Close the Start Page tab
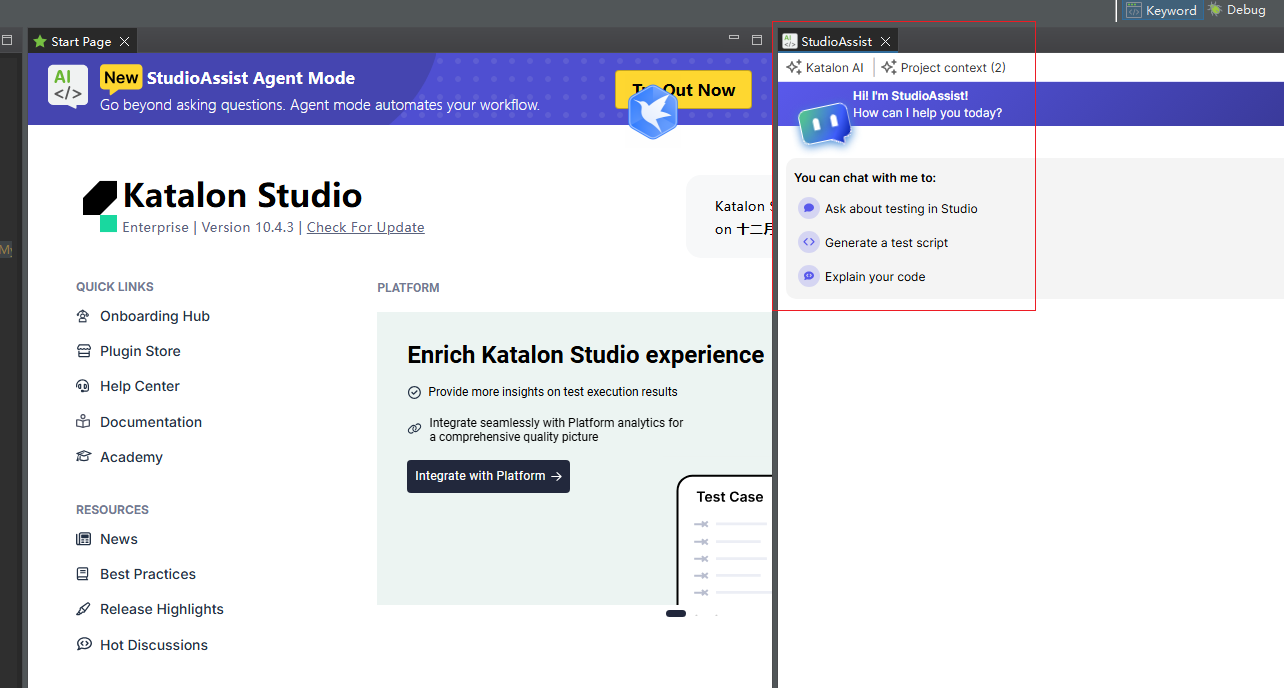This screenshot has width=1284, height=688. [124, 41]
